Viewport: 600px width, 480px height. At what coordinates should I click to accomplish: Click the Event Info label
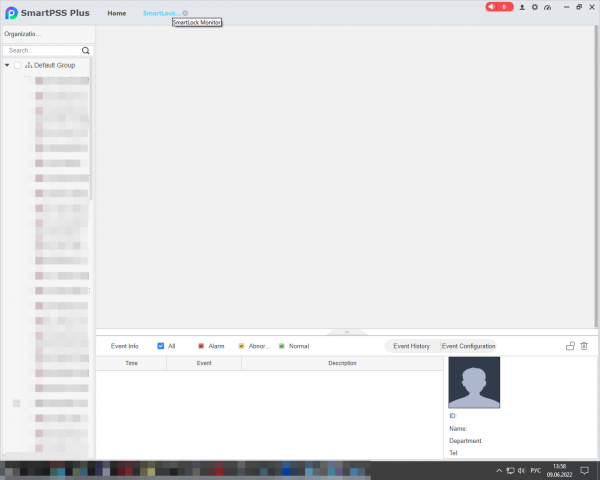(x=125, y=346)
